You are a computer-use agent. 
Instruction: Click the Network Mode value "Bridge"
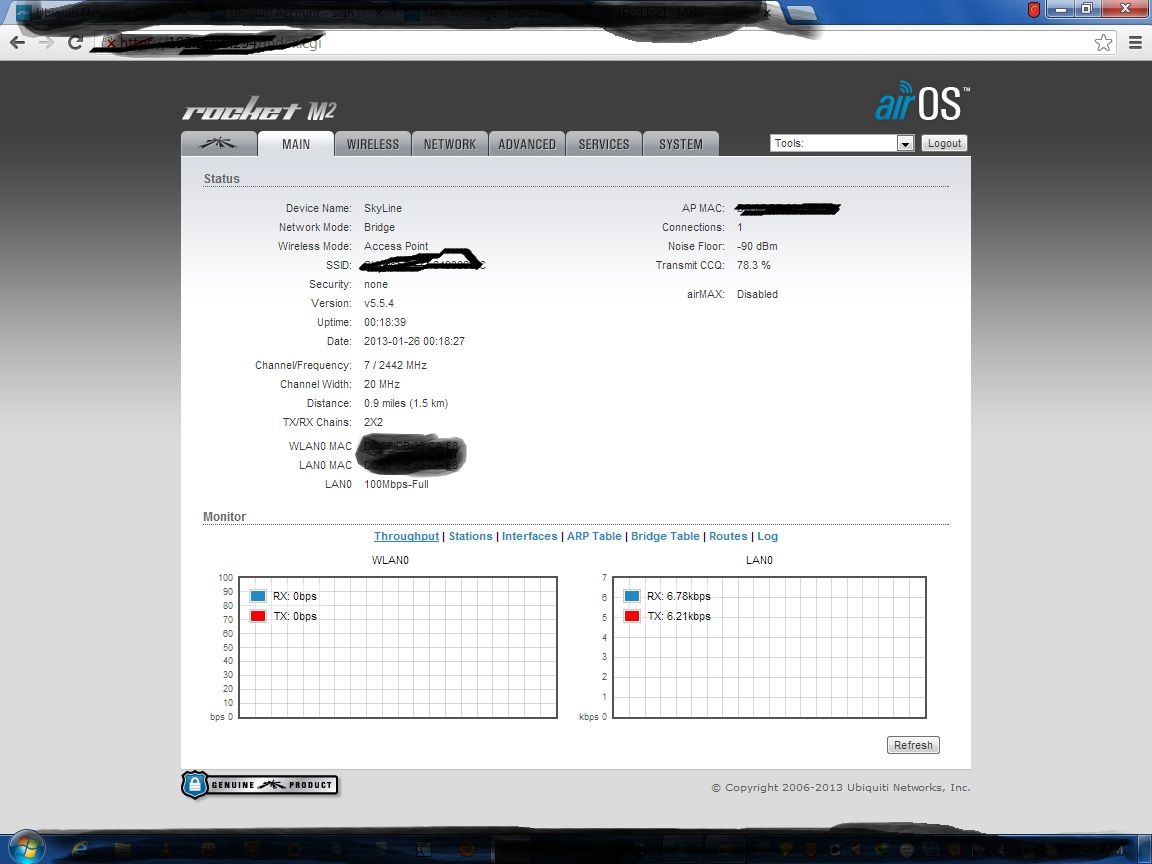[x=379, y=228]
